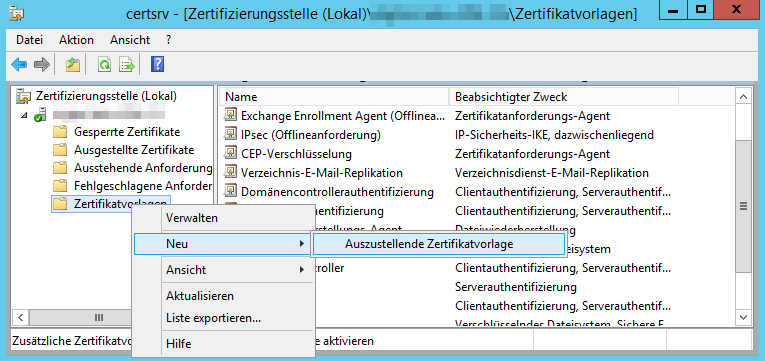Screen dimensions: 765x361
Task: Click the Gesperrte Zertifikate folder icon
Action: point(60,132)
